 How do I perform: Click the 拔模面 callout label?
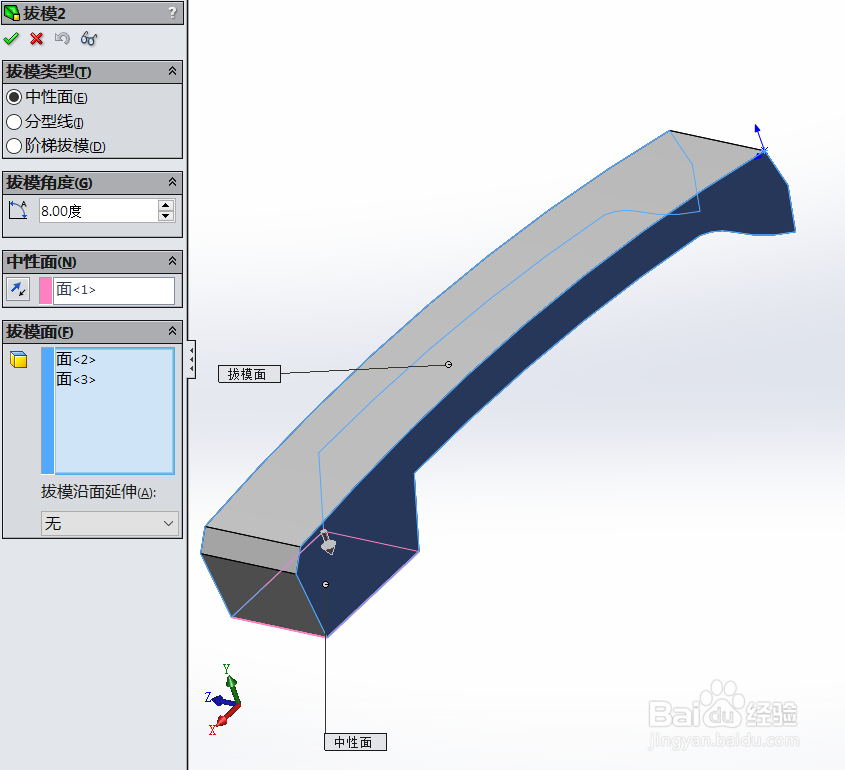(x=249, y=374)
